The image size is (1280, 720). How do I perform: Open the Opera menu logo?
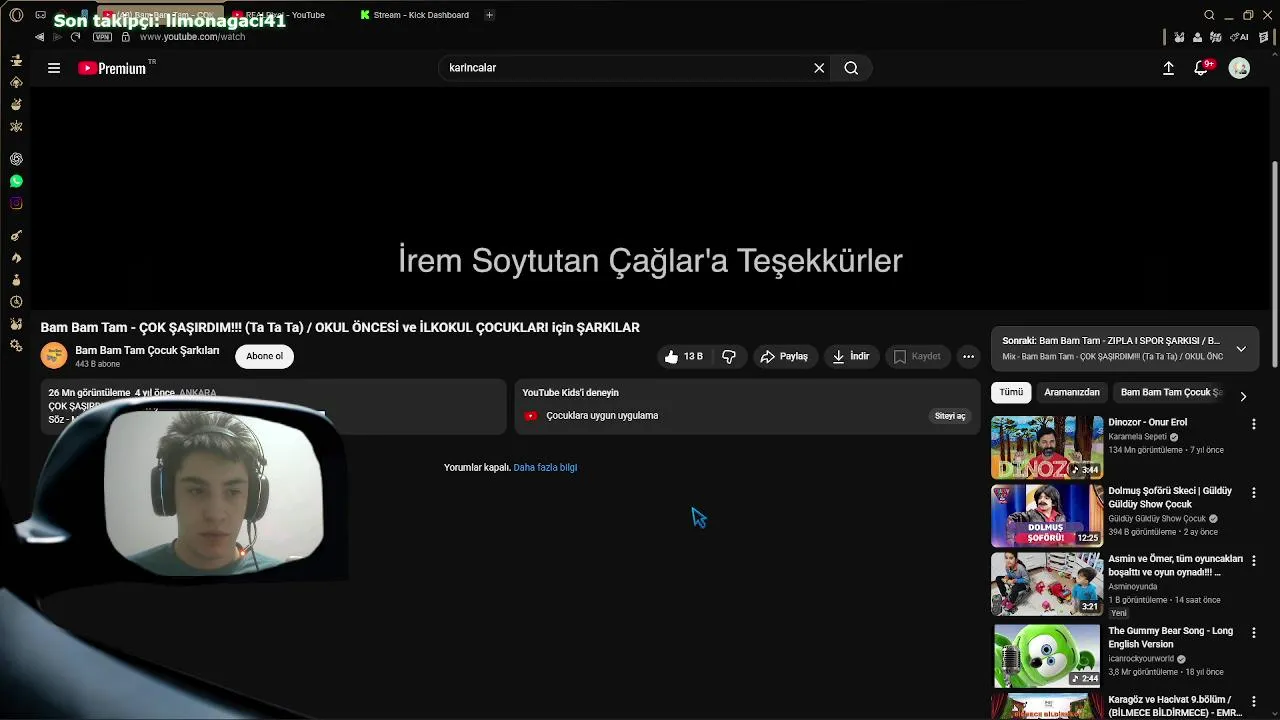[x=16, y=15]
